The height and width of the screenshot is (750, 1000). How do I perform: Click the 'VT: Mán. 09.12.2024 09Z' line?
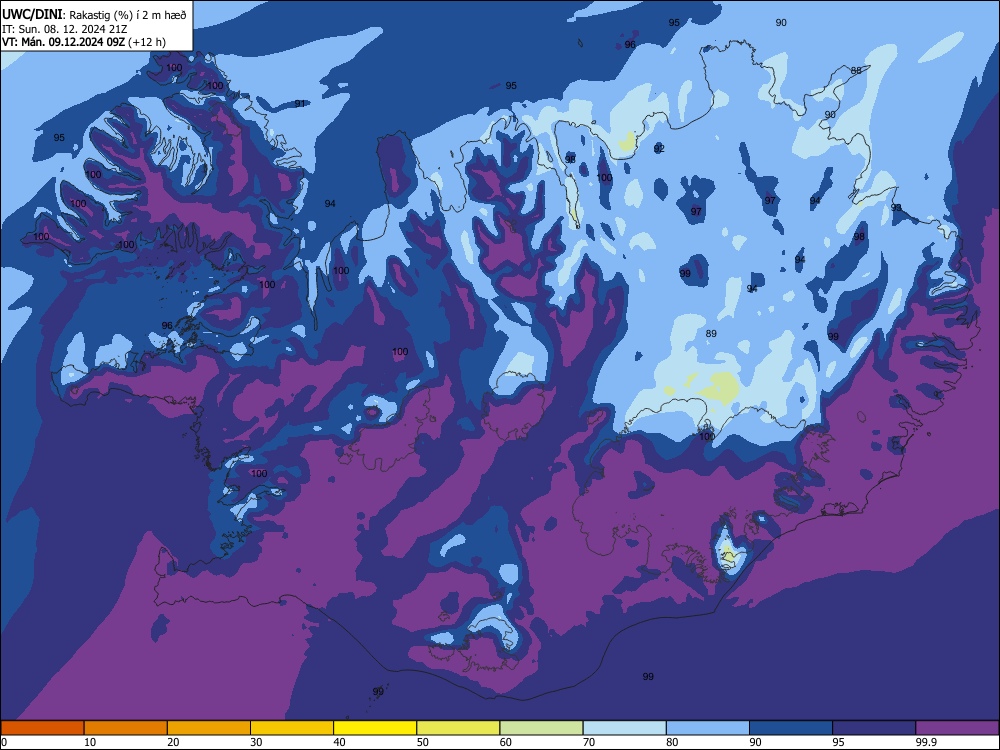pos(63,42)
